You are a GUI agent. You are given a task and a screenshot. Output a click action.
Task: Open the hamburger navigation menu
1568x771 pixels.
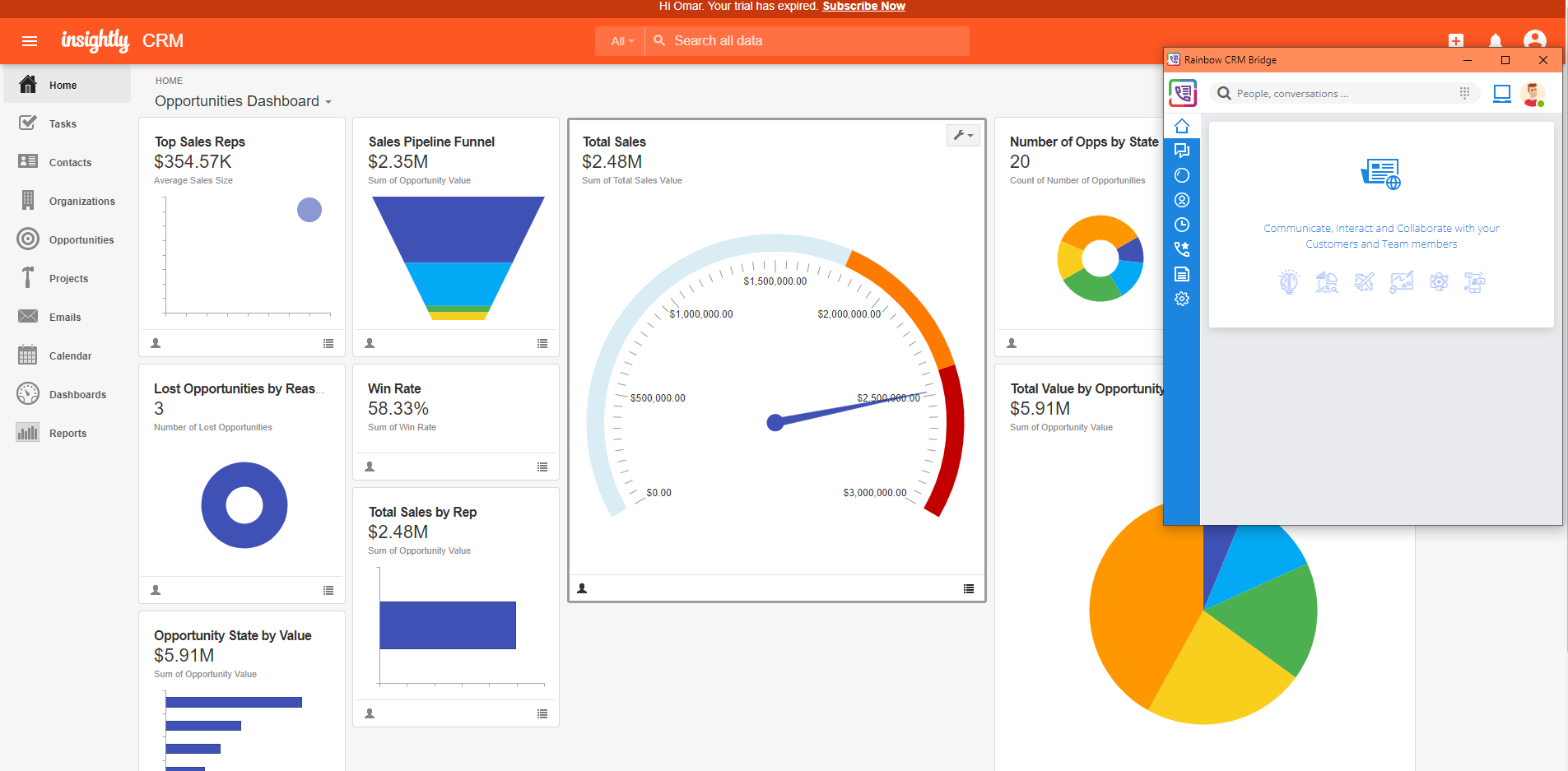click(x=30, y=41)
